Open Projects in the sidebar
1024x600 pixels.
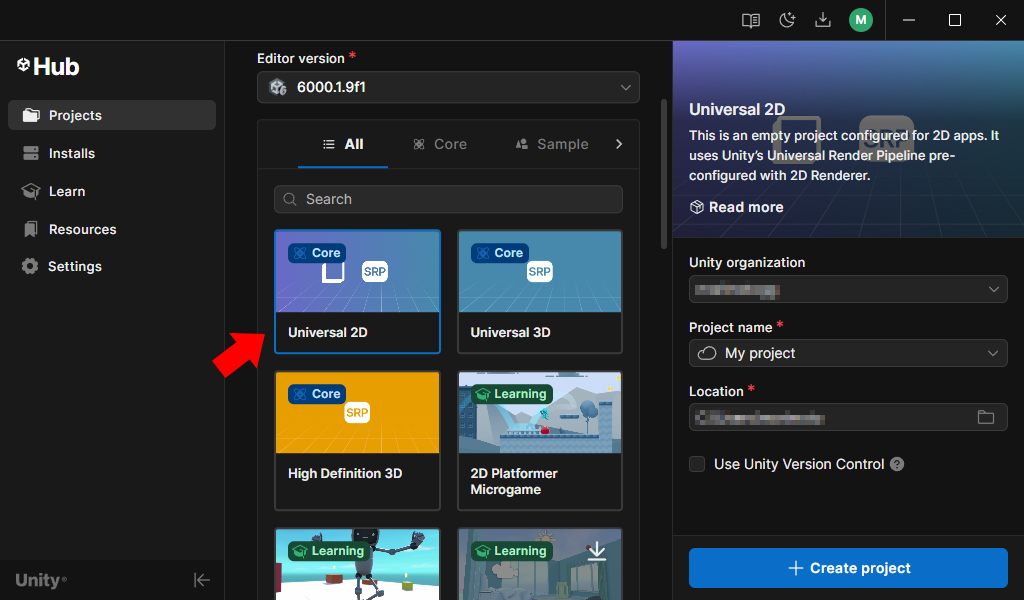coord(112,115)
